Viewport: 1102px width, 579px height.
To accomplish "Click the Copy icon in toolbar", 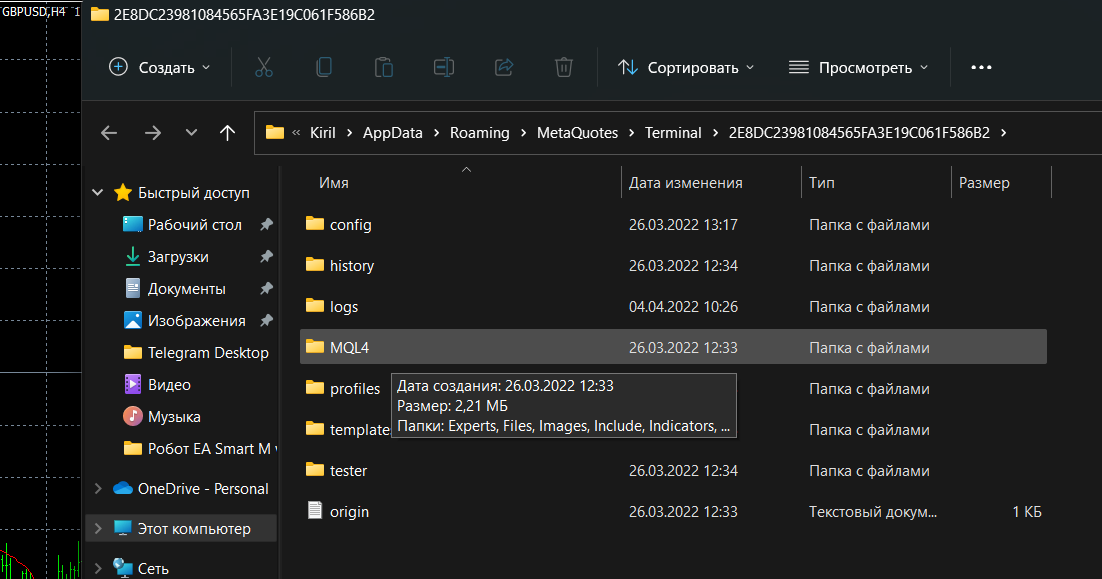I will [324, 67].
